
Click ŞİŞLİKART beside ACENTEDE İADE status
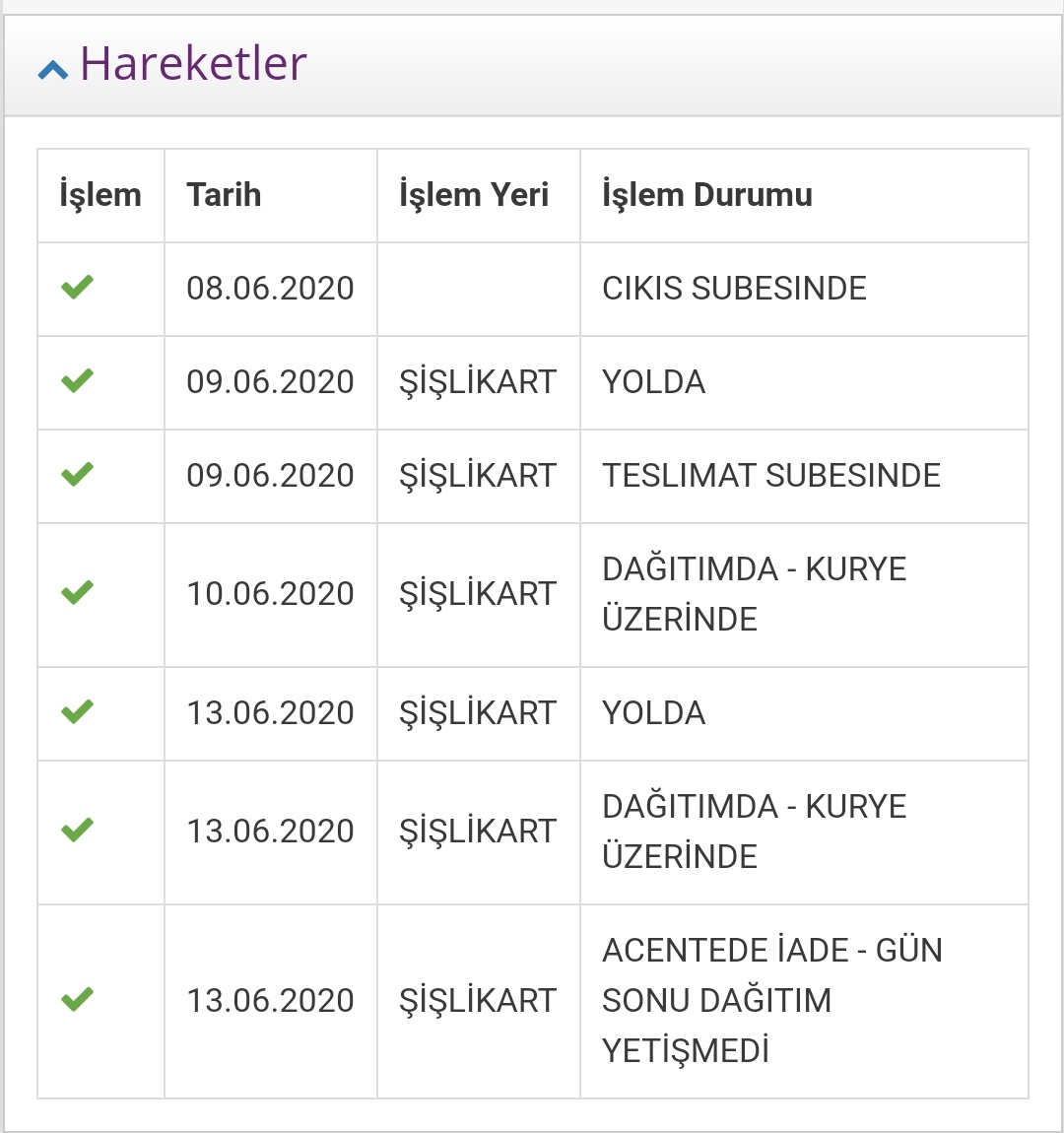click(x=478, y=1001)
